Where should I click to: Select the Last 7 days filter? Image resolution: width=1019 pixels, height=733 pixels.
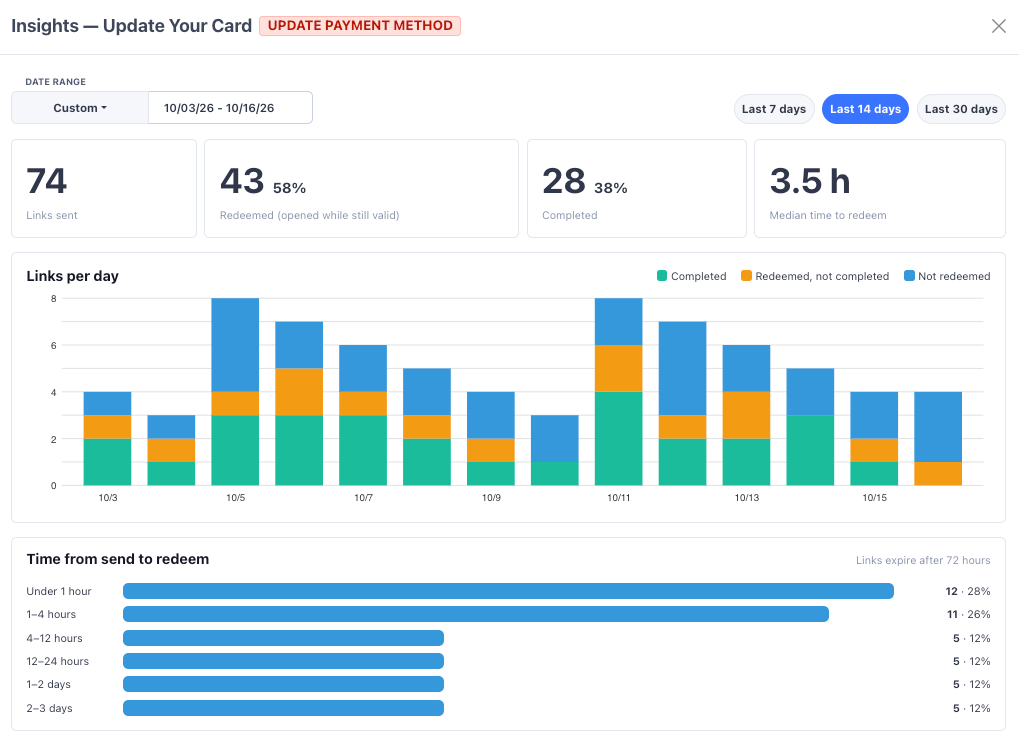click(x=773, y=109)
